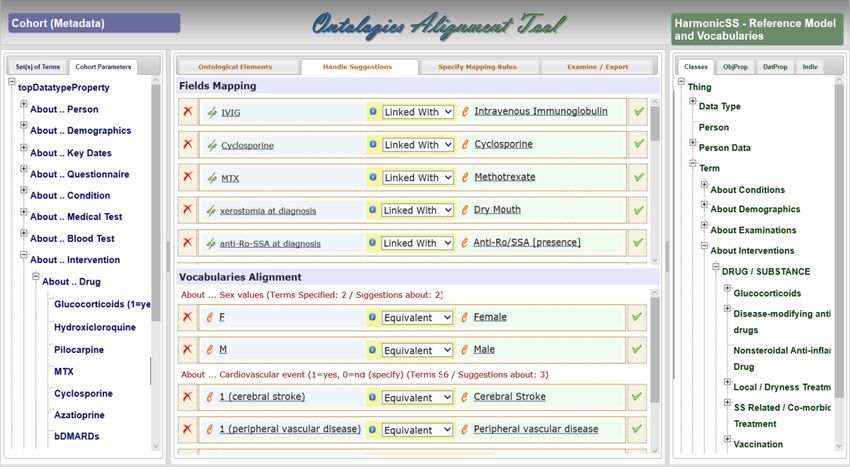This screenshot has width=850, height=467.
Task: Expand Vaccination class node
Action: (727, 439)
